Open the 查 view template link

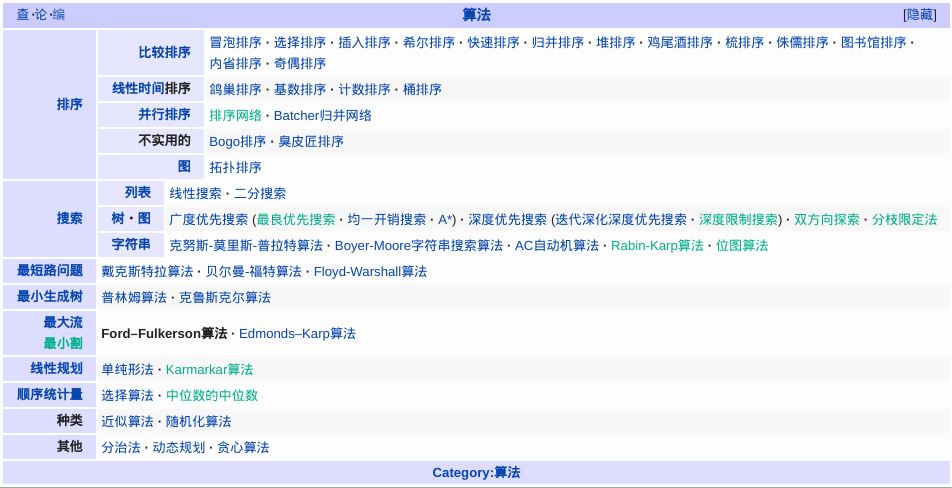tap(22, 15)
